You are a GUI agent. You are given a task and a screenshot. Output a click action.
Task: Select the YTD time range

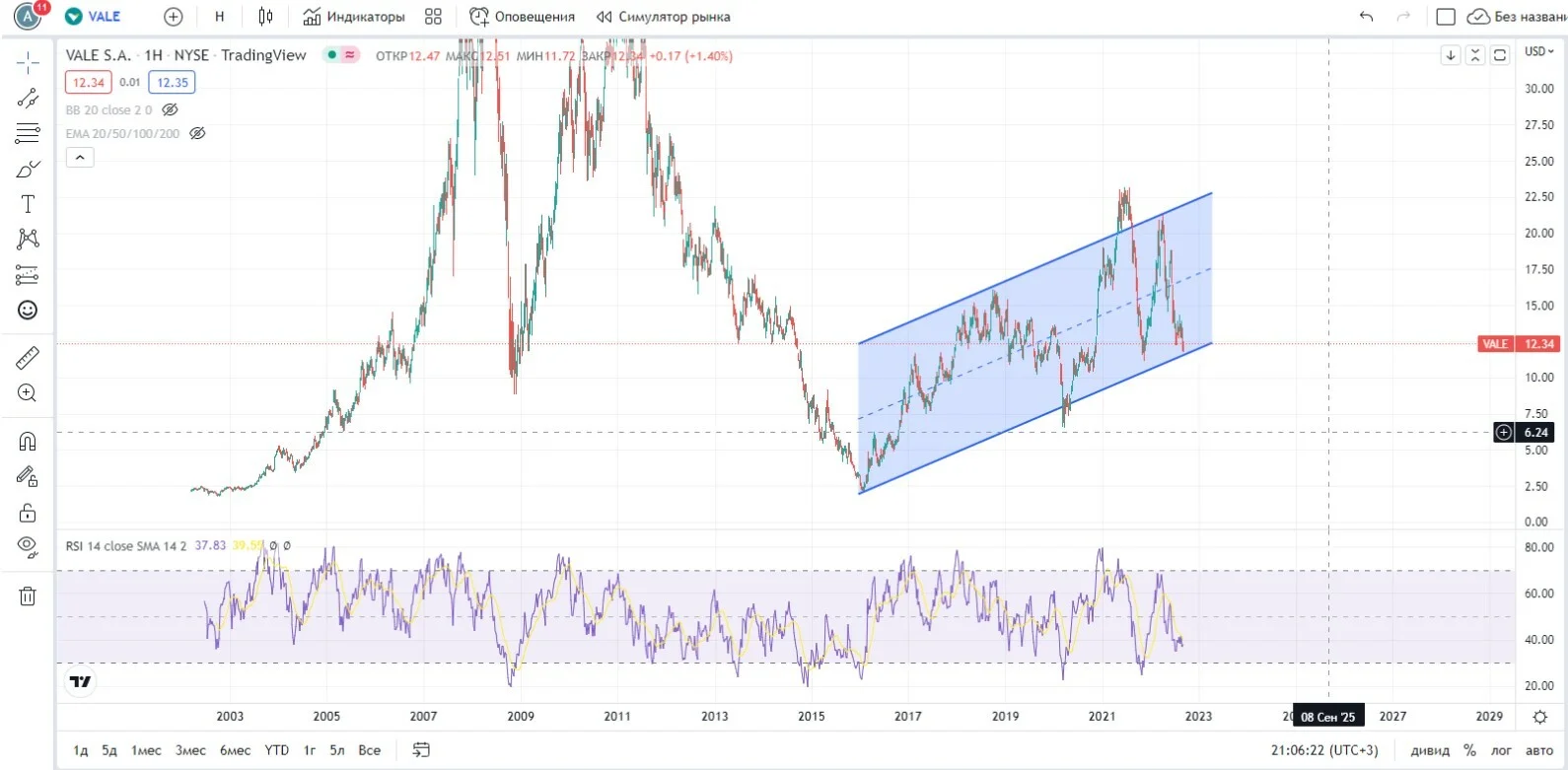pos(277,750)
